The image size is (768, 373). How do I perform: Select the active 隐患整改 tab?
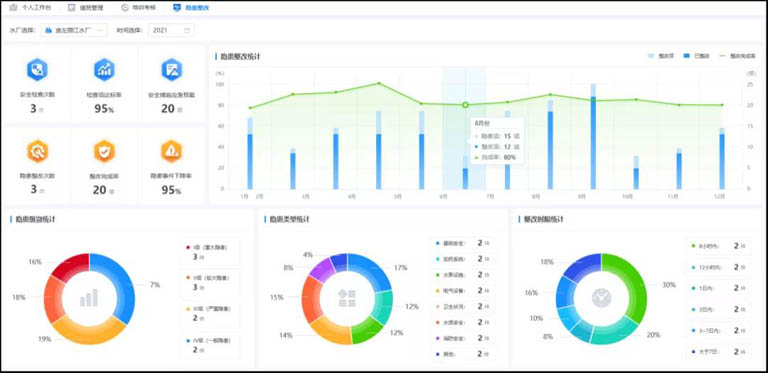point(191,8)
